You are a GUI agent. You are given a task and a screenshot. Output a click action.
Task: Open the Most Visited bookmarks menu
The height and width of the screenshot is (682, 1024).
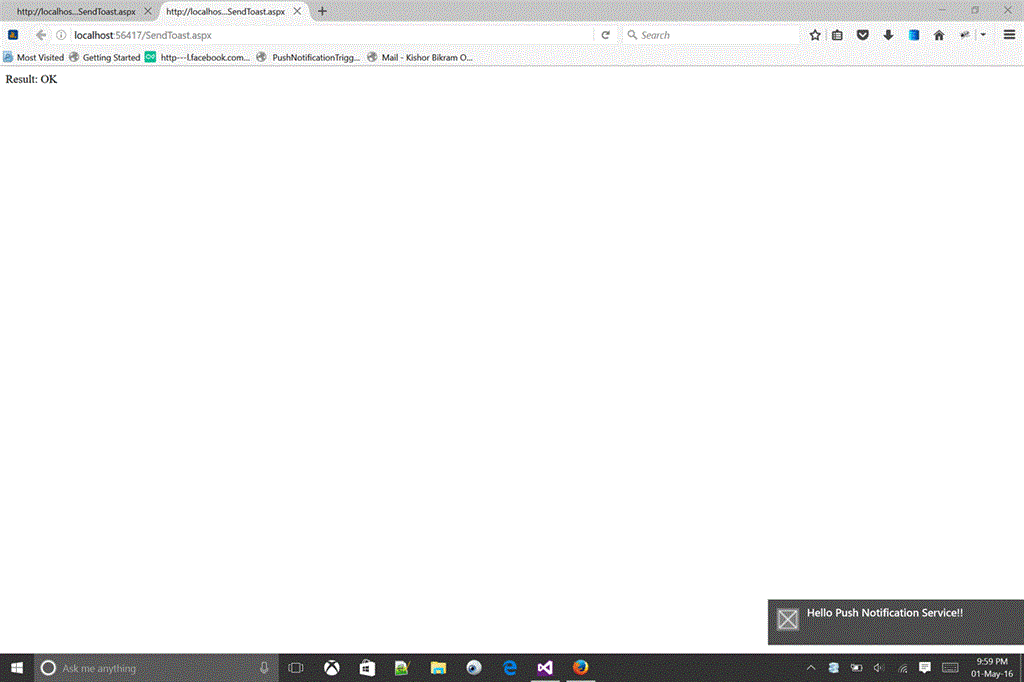(33, 57)
